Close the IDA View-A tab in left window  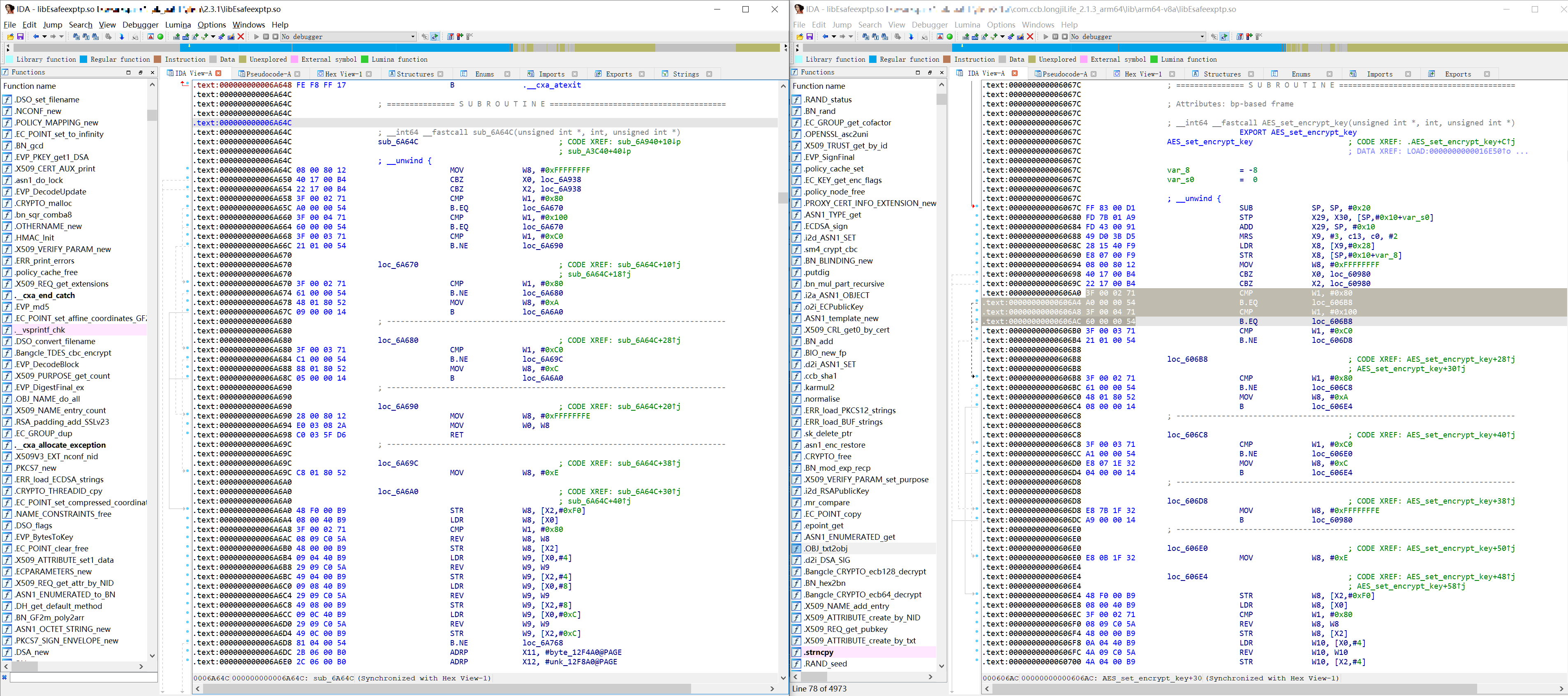click(x=219, y=74)
